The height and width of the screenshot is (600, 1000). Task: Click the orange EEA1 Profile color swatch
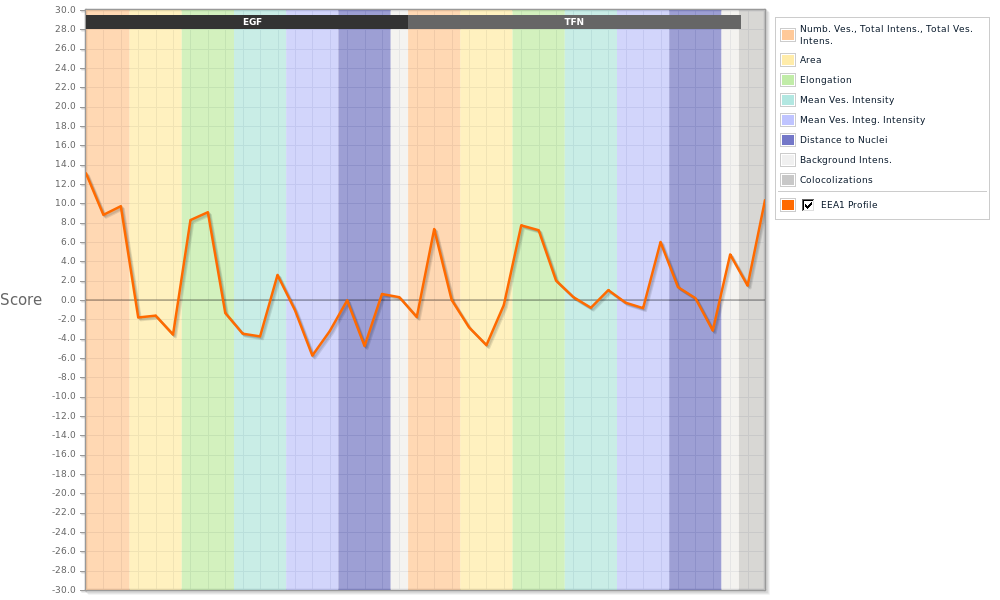click(788, 205)
